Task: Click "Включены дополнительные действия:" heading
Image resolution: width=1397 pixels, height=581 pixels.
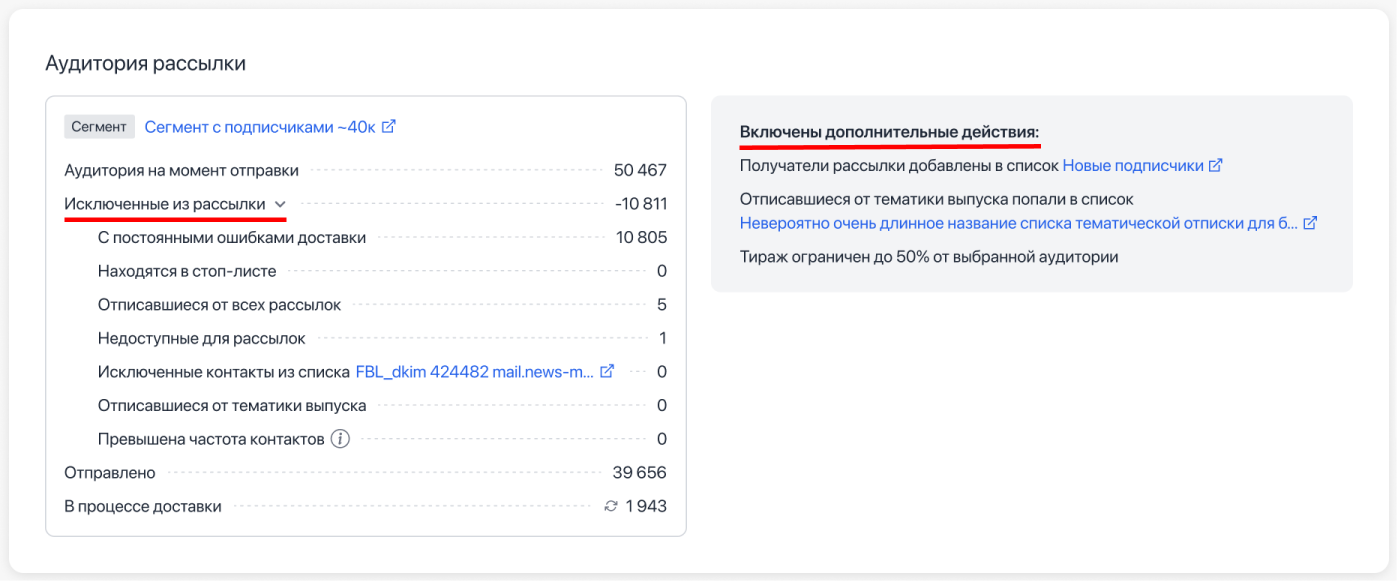Action: 889,133
